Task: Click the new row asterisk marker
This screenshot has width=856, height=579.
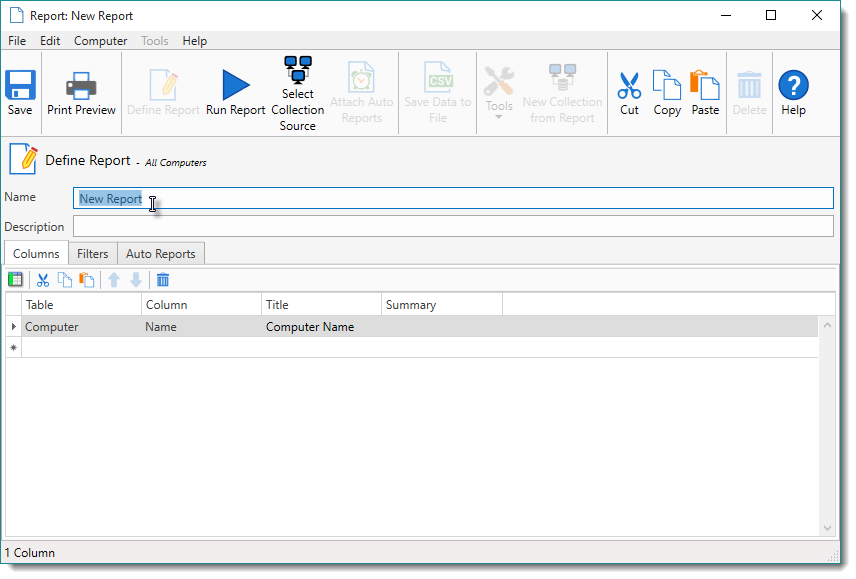Action: 13,348
